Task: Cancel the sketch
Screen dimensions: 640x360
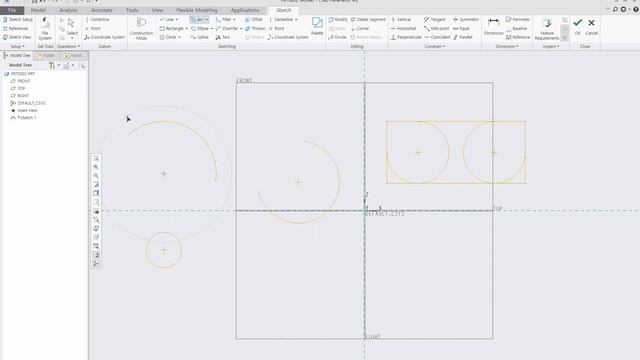Action: pos(591,26)
